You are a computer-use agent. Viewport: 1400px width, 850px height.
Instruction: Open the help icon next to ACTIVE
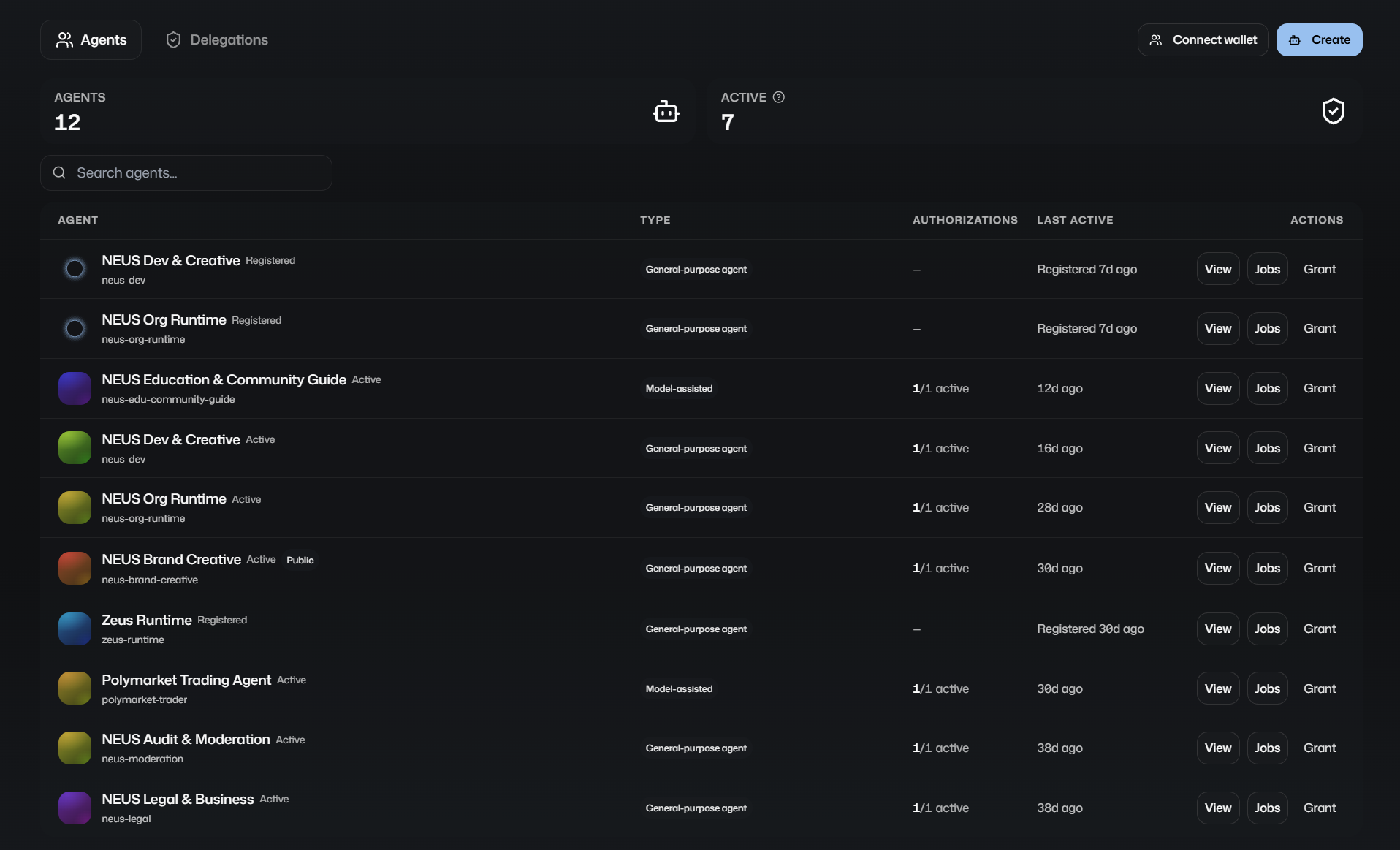click(x=779, y=97)
